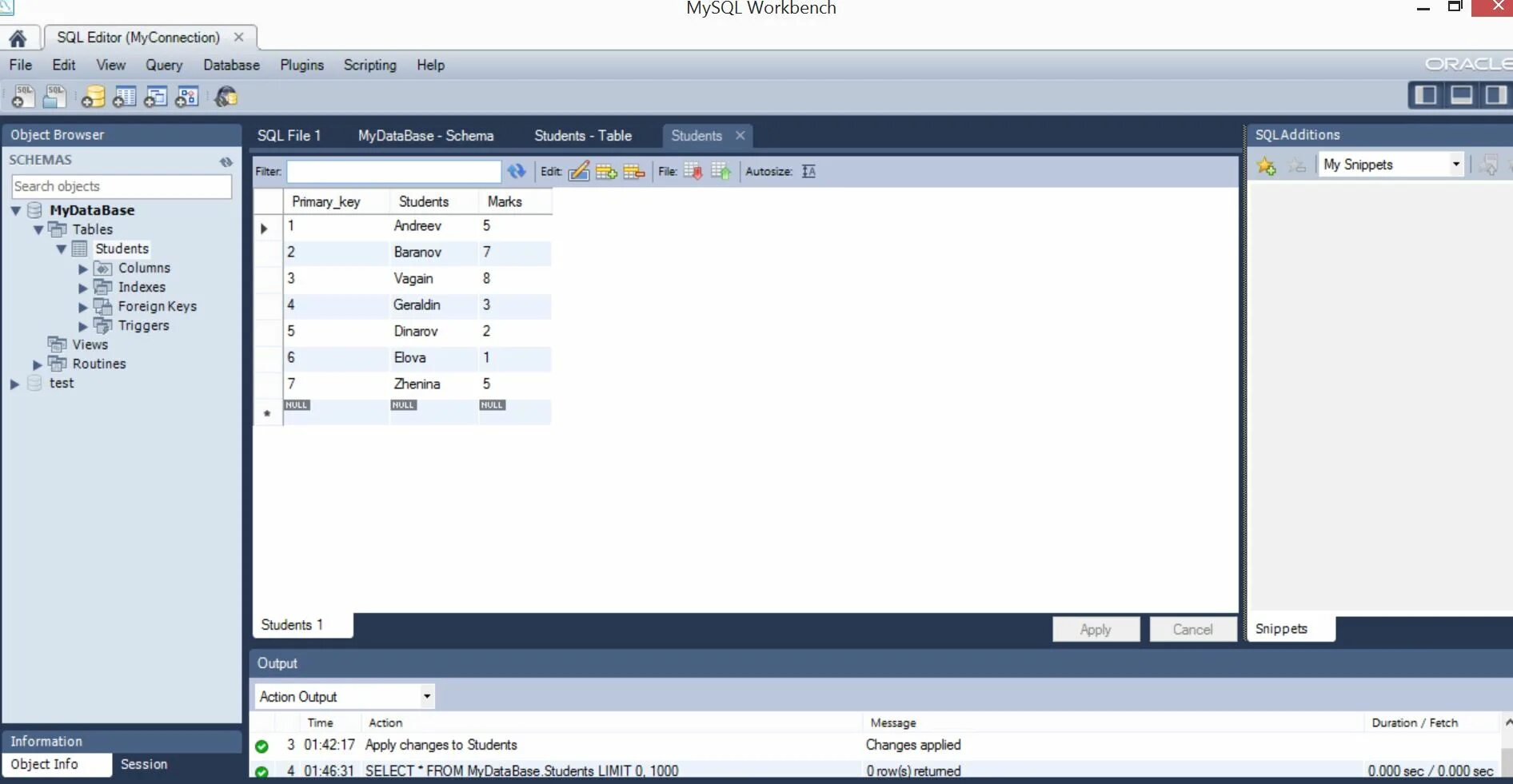Viewport: 1513px width, 784px height.
Task: Export recordset to external file
Action: [x=693, y=171]
